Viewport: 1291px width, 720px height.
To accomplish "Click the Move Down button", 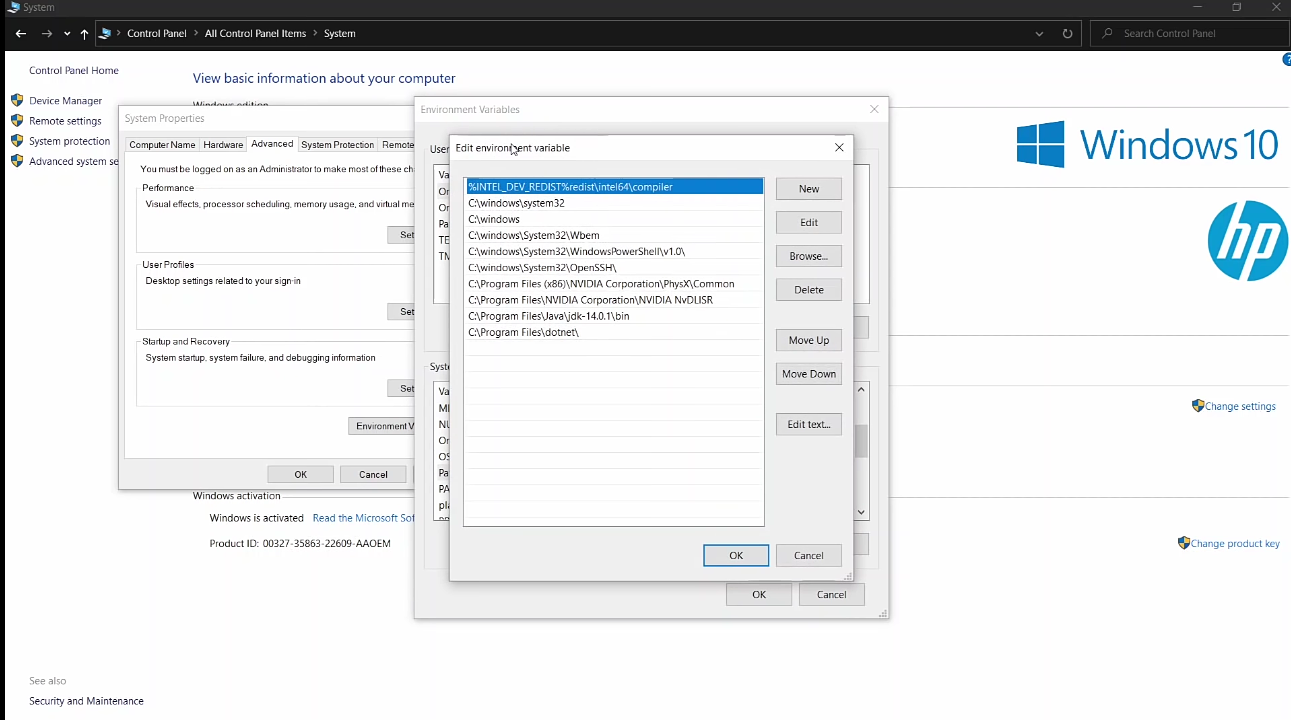I will tap(809, 374).
